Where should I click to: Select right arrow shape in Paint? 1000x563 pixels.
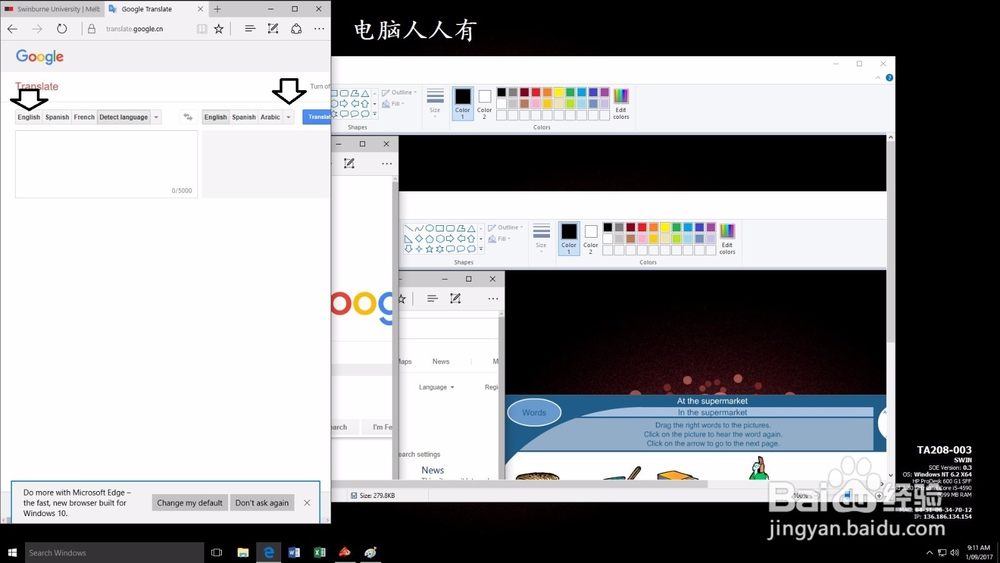[x=344, y=103]
